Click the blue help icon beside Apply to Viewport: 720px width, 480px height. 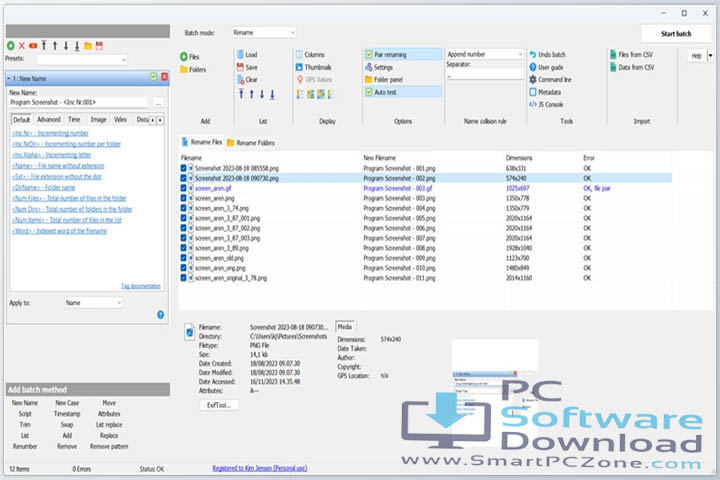point(160,315)
